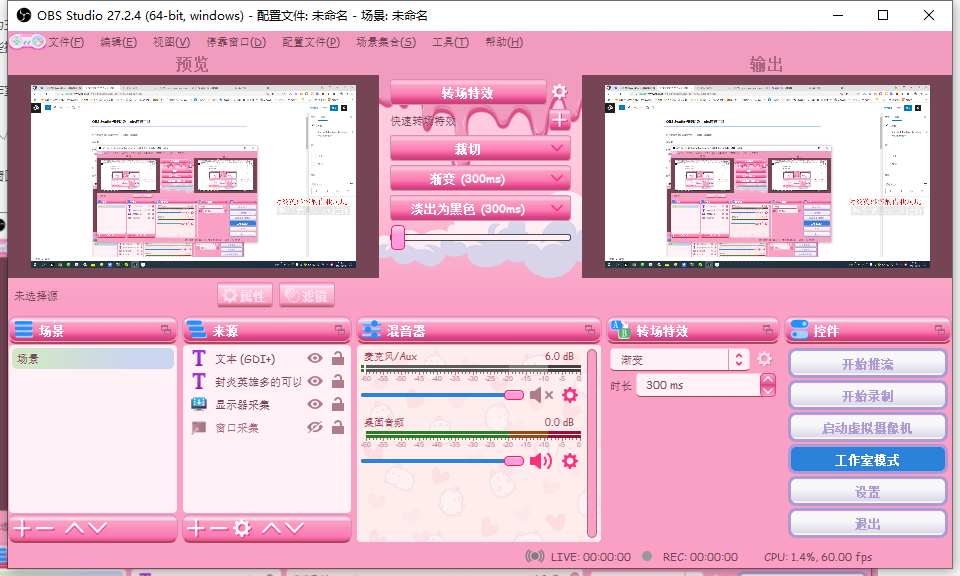Toggle lock on 文本 (GDI+) source
Screen dimensions: 960x576
[337, 358]
